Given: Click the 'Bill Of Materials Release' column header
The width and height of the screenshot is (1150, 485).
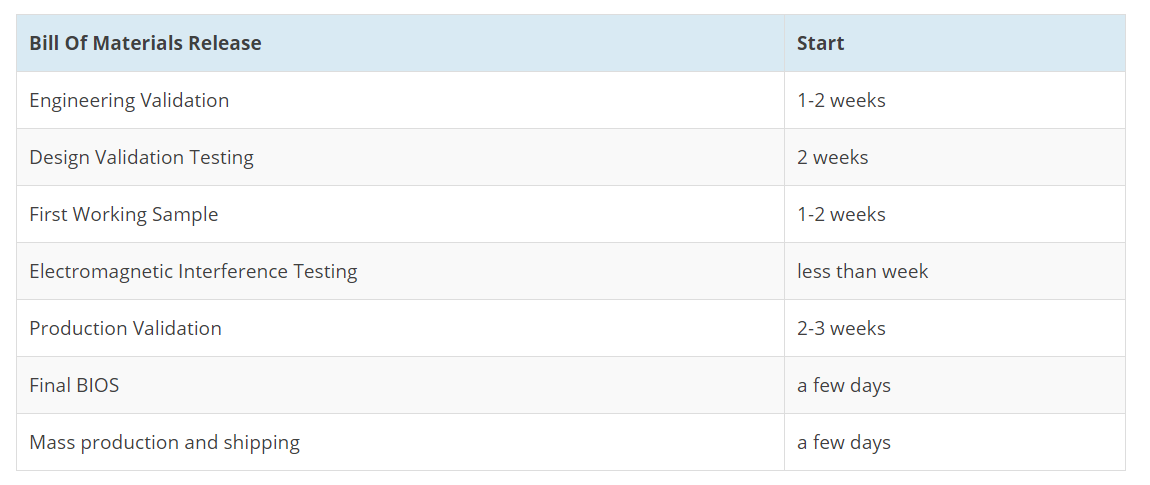Looking at the screenshot, I should click(x=400, y=43).
